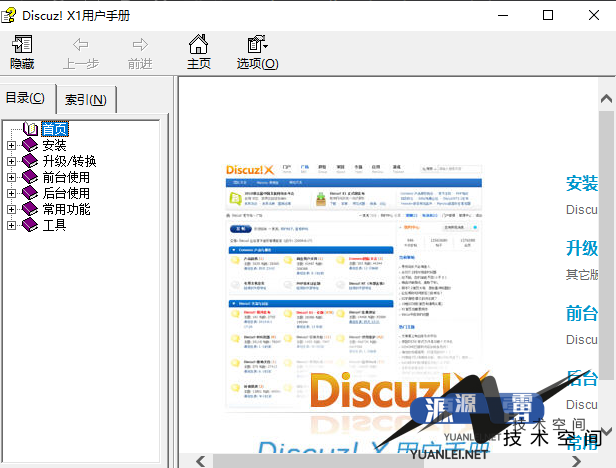Click the open-book icon beside 首页
The image size is (616, 468).
(31, 128)
